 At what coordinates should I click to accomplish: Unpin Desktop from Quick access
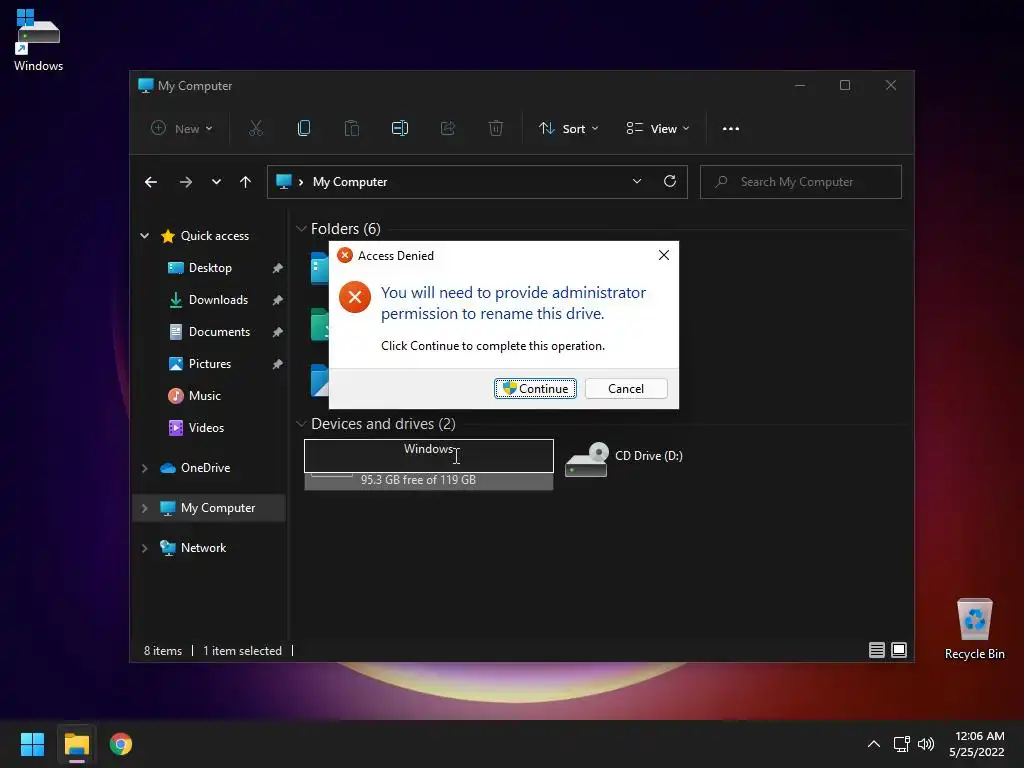(278, 268)
